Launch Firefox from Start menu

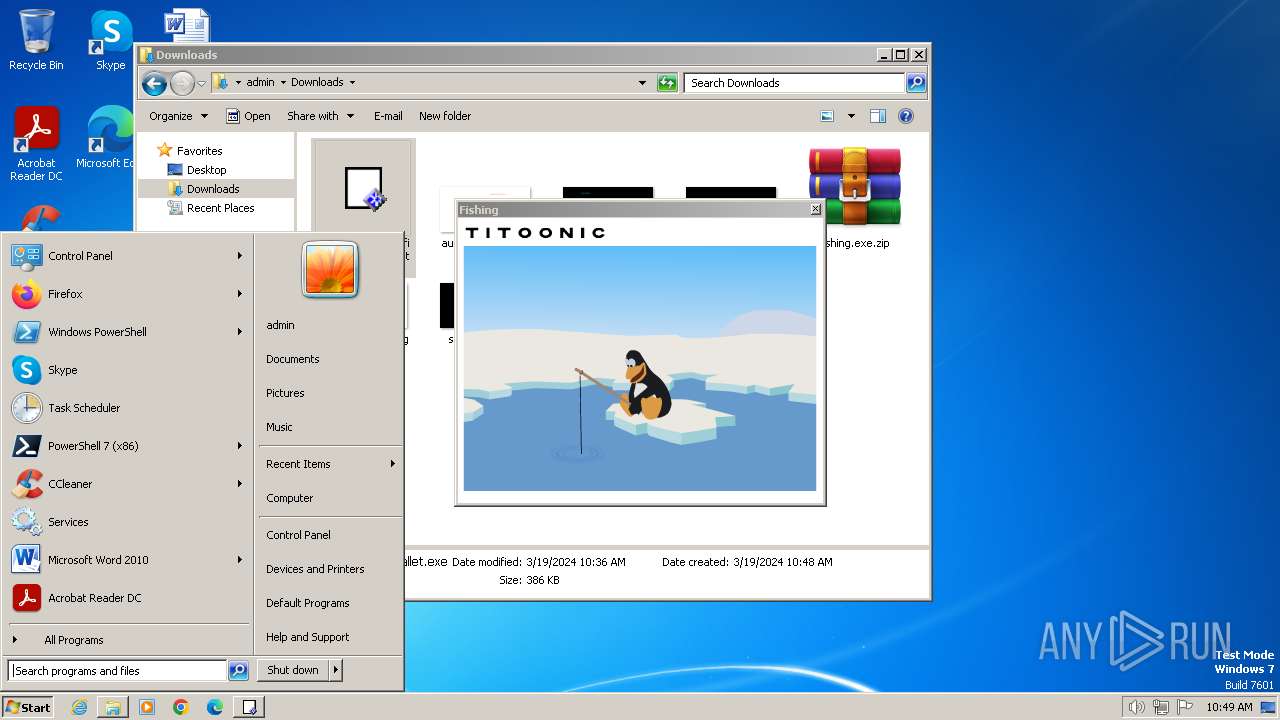[x=127, y=294]
